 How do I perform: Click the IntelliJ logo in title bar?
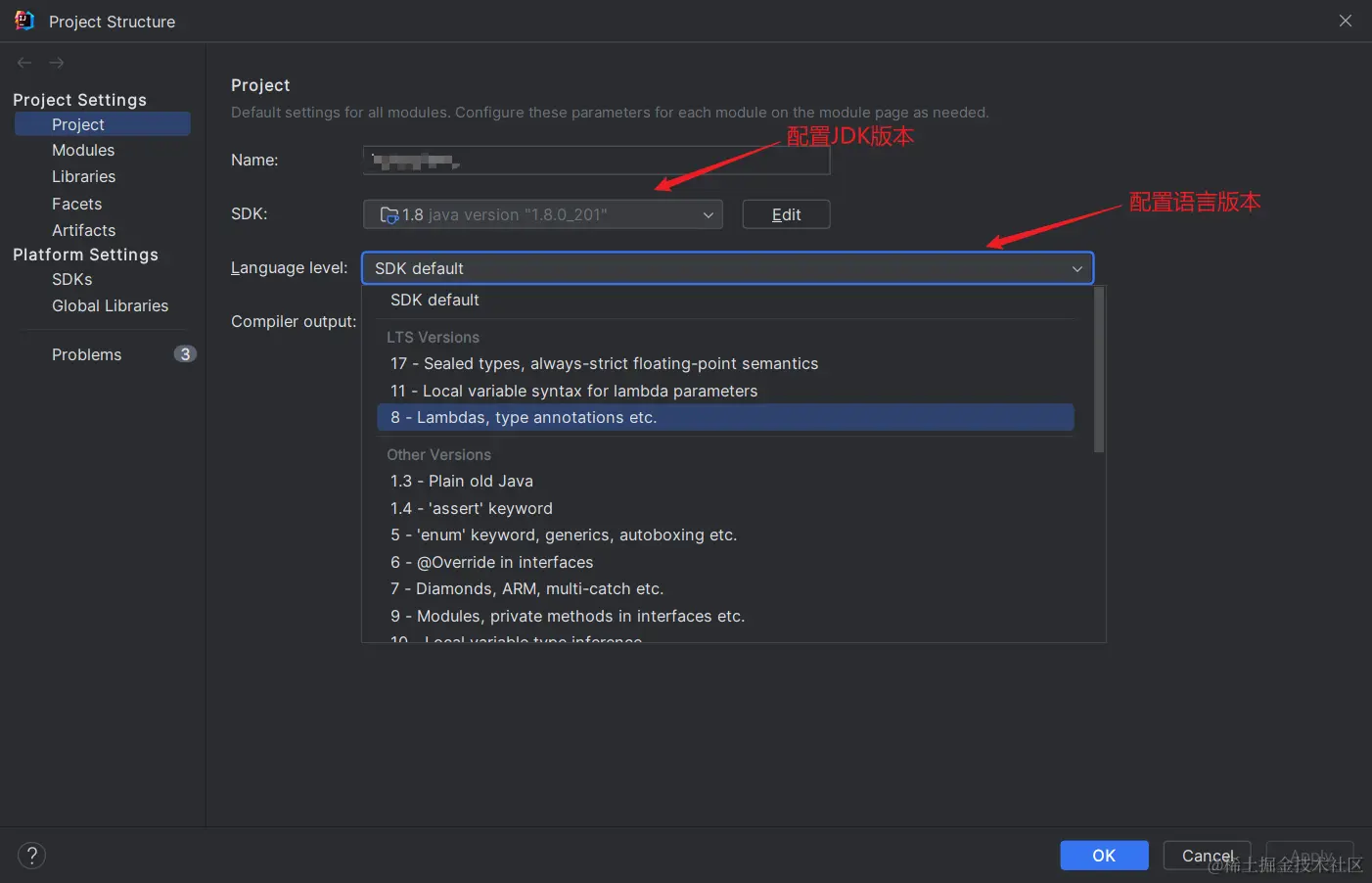coord(24,21)
